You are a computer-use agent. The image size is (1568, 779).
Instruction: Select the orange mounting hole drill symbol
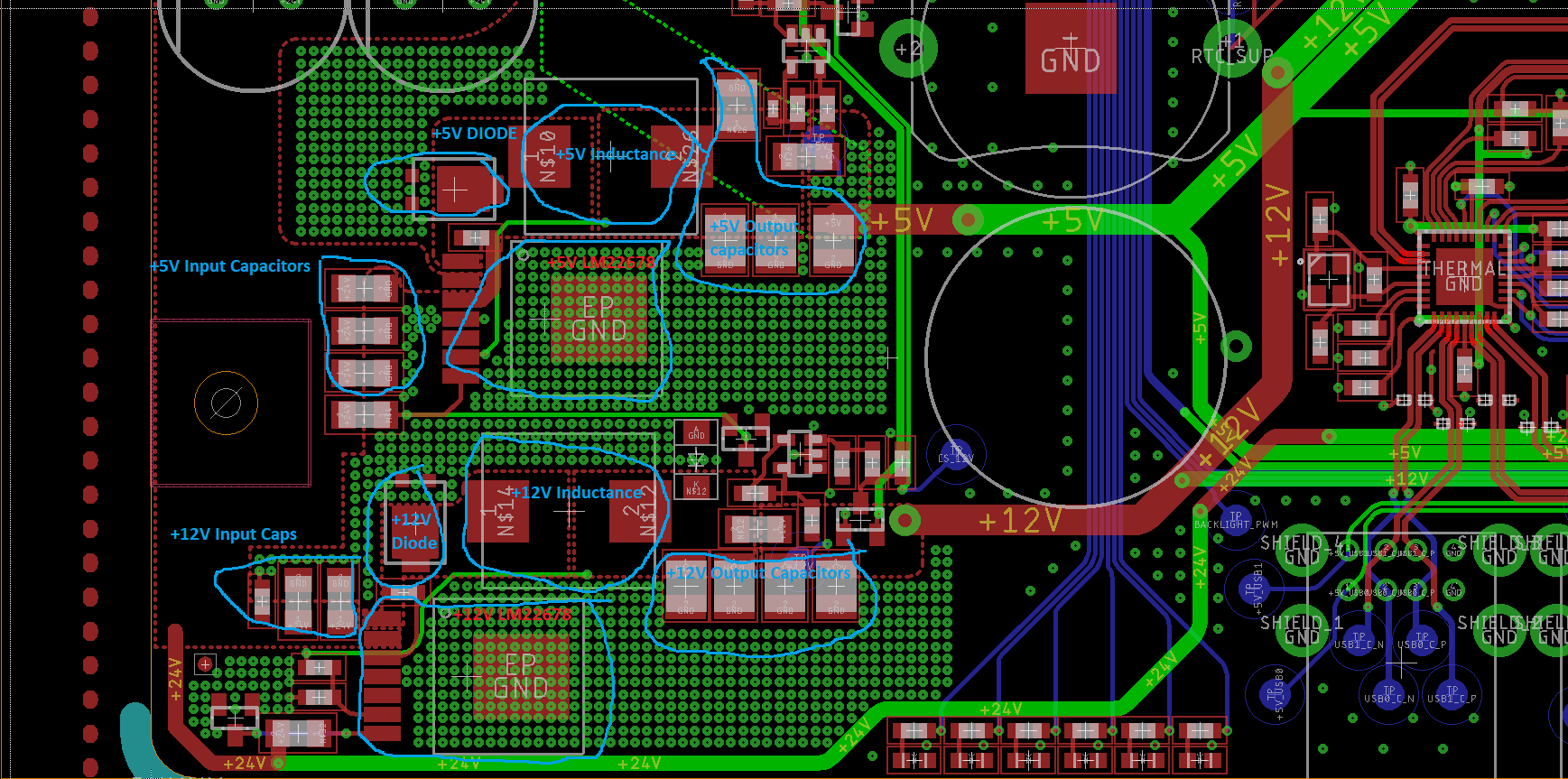226,403
